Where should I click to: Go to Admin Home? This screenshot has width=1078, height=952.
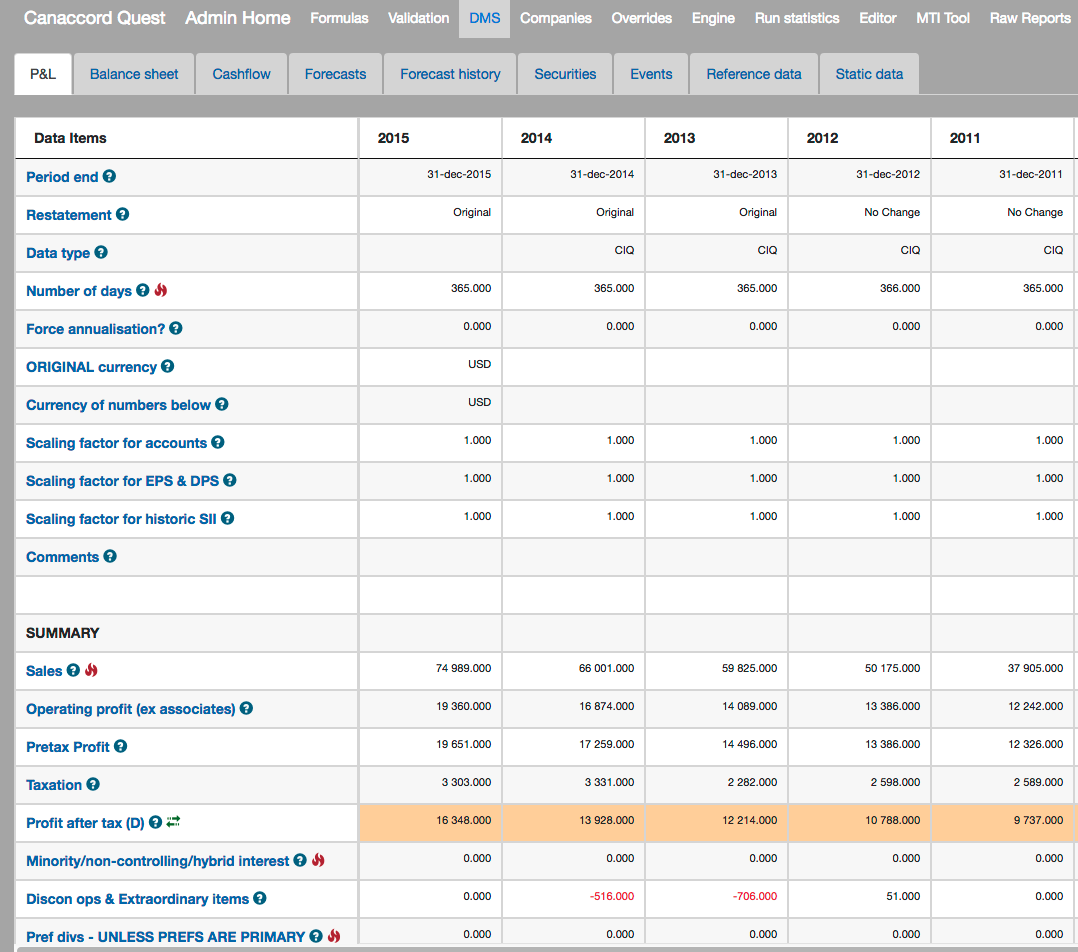(238, 18)
